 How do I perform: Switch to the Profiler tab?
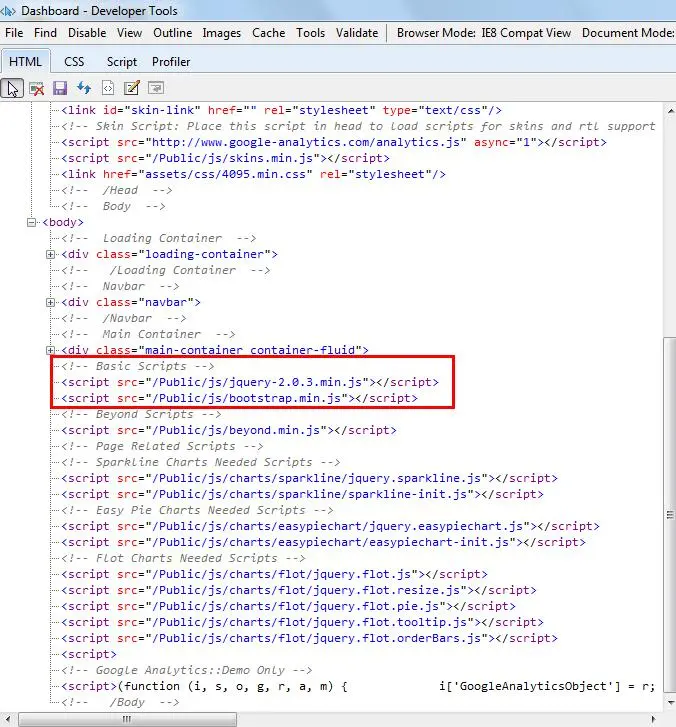click(x=171, y=62)
